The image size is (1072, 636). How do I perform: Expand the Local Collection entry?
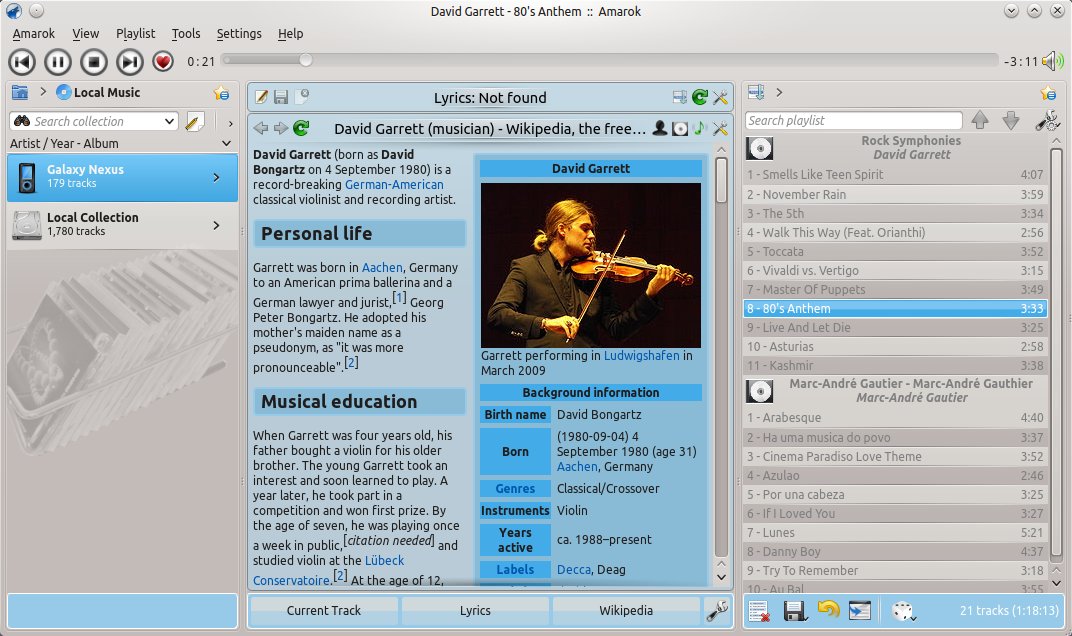216,225
